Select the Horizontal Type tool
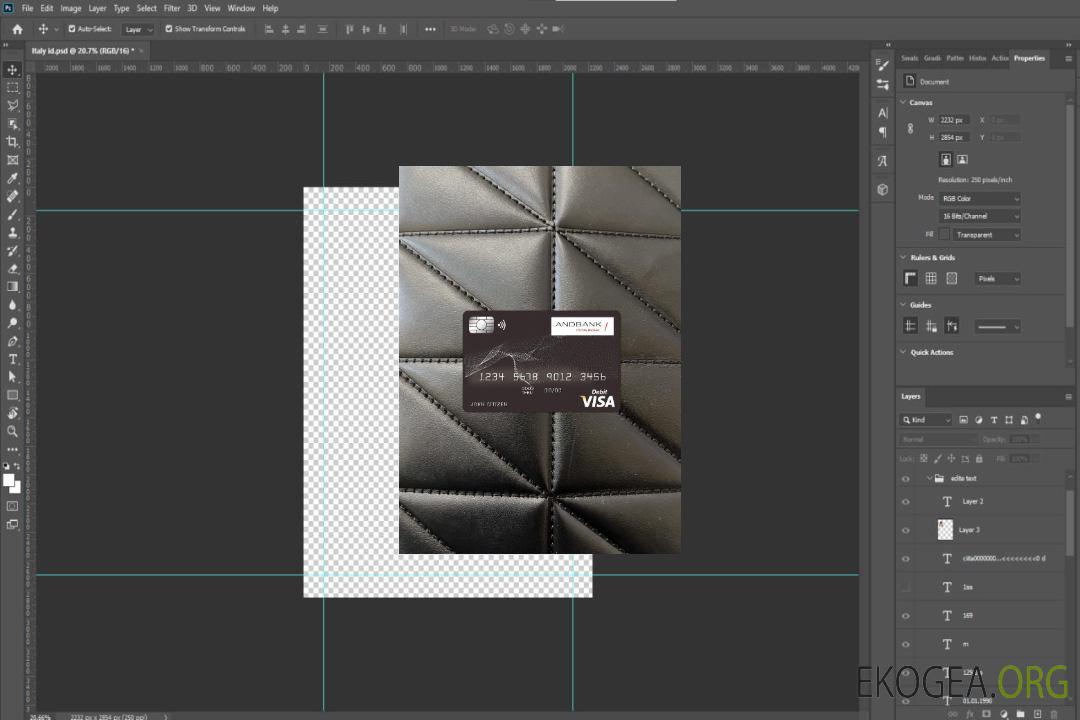The height and width of the screenshot is (720, 1080). [x=12, y=359]
